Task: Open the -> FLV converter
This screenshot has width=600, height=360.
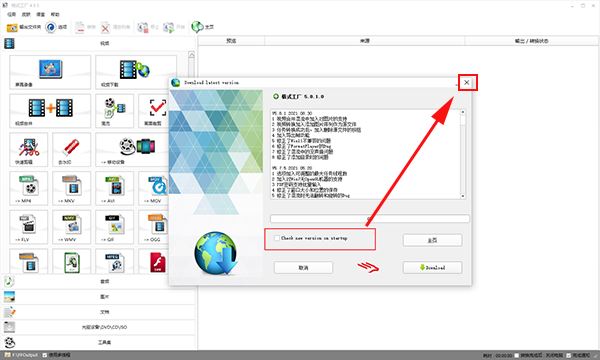Action: pos(29,227)
